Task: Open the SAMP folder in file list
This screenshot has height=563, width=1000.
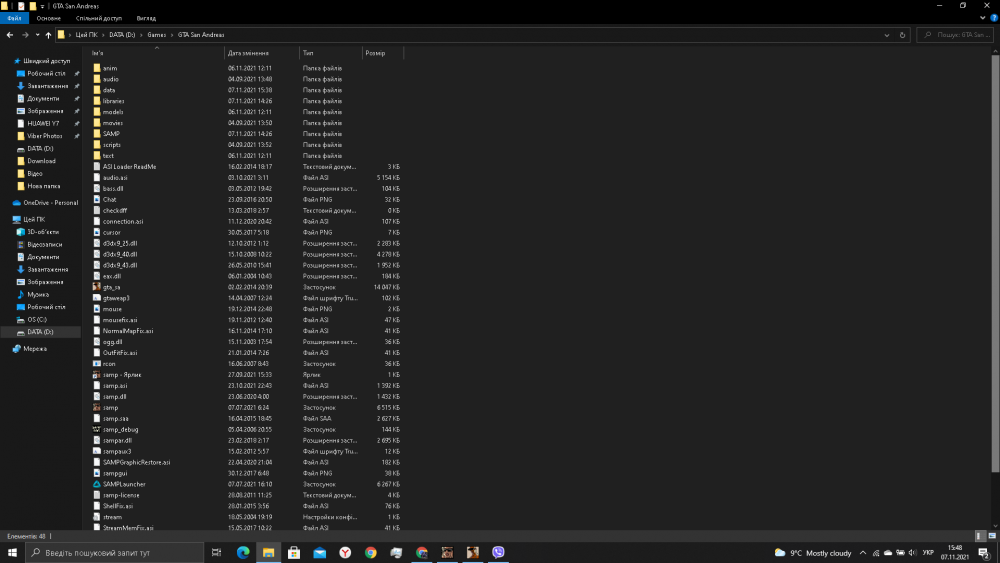Action: pyautogui.click(x=111, y=134)
